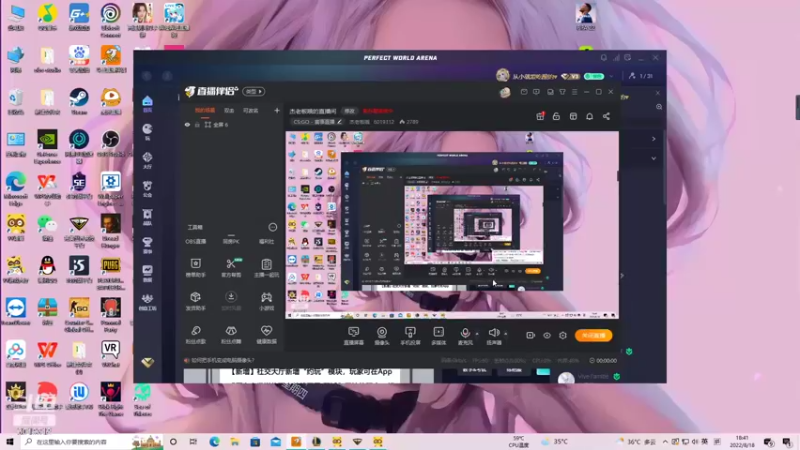Viewport: 800px width, 450px height.
Task: Add phone screen-cast source
Action: [x=410, y=335]
